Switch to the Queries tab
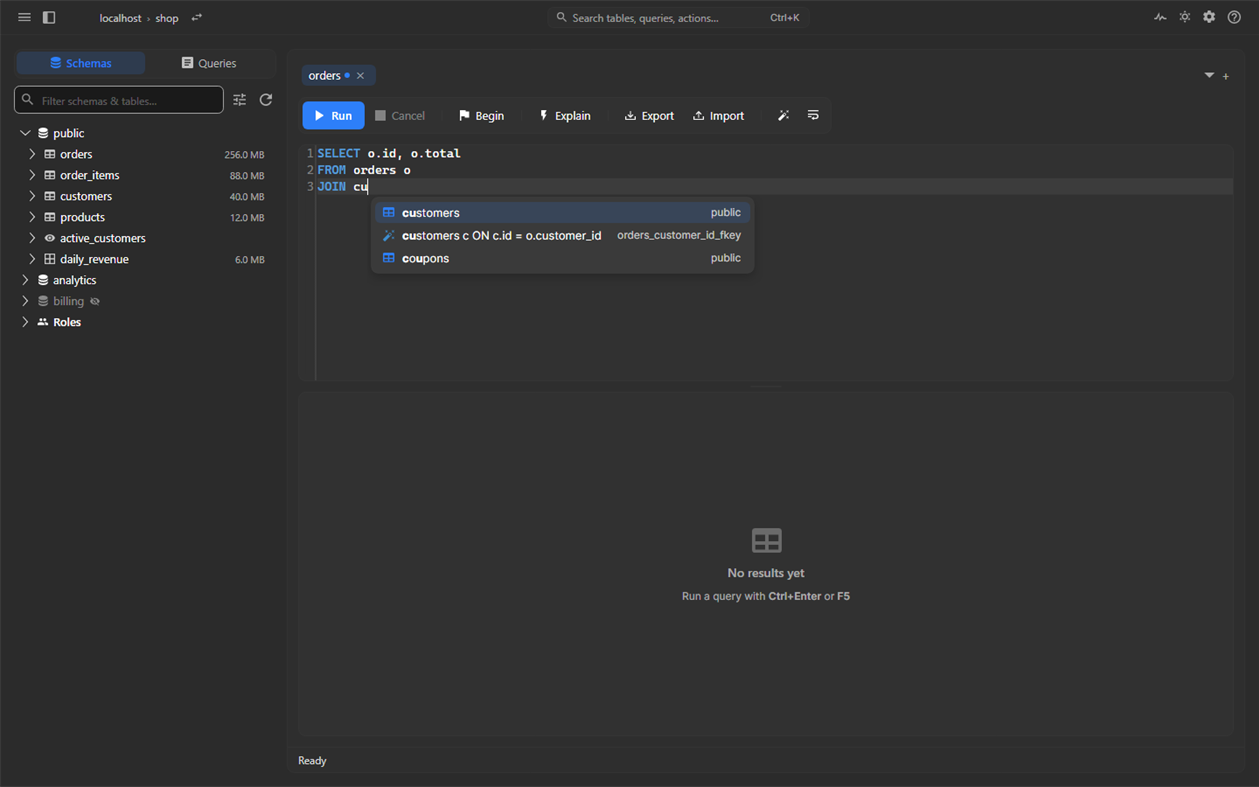Image resolution: width=1259 pixels, height=787 pixels. pos(209,63)
